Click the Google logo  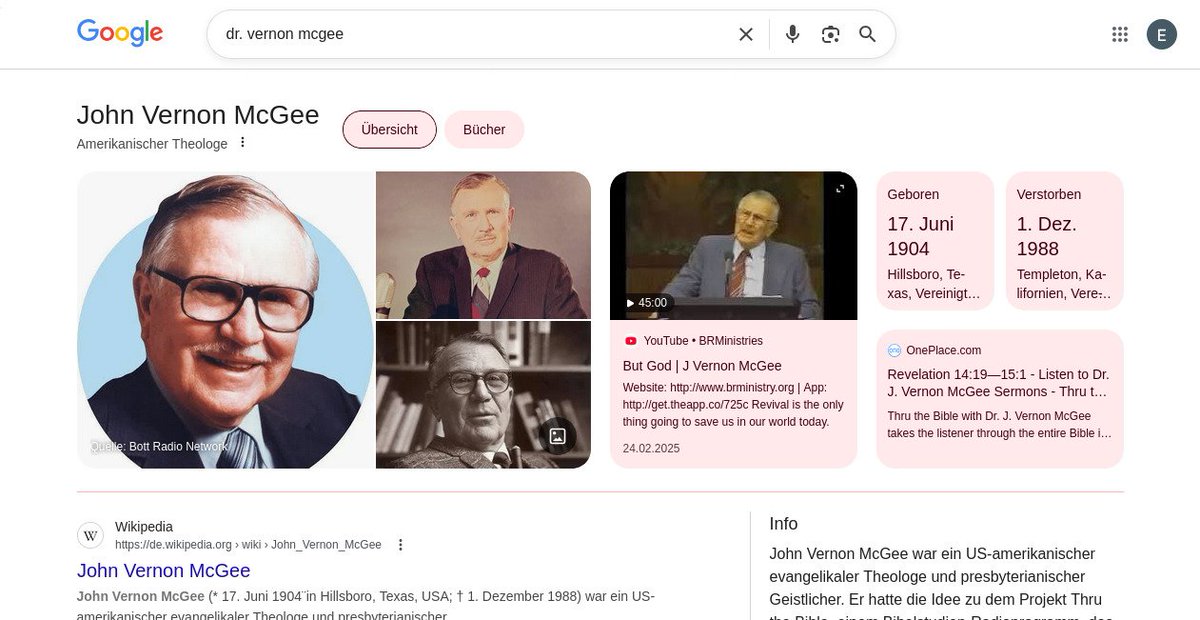tap(120, 33)
